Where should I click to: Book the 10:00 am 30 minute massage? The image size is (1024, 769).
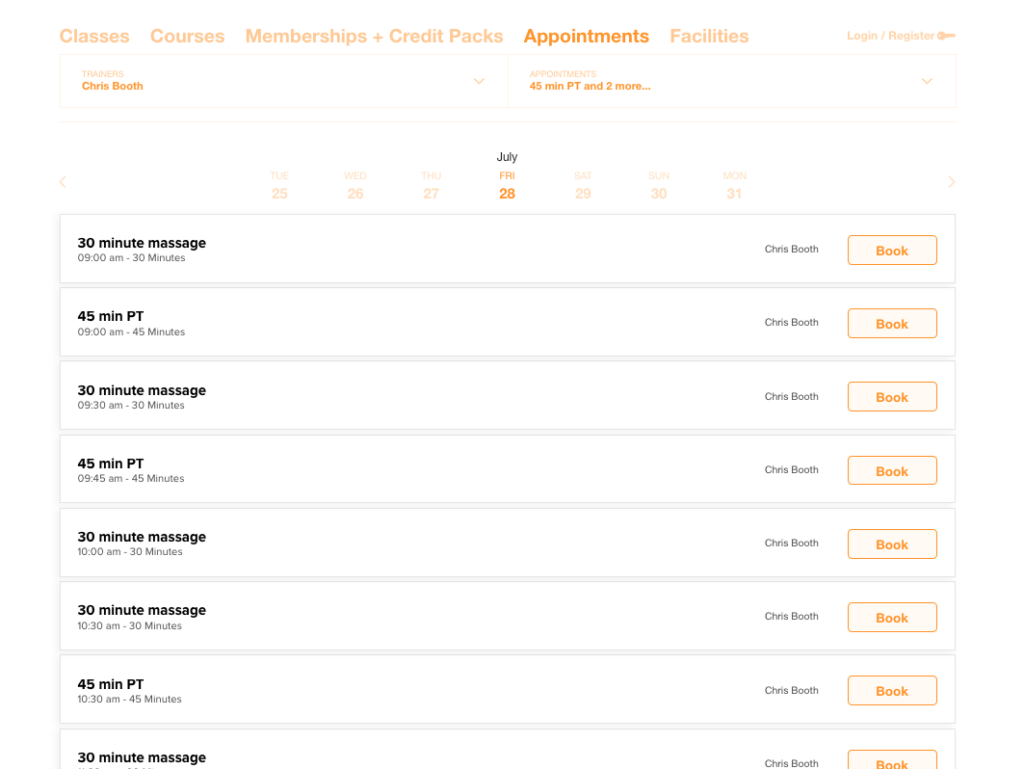coord(891,544)
